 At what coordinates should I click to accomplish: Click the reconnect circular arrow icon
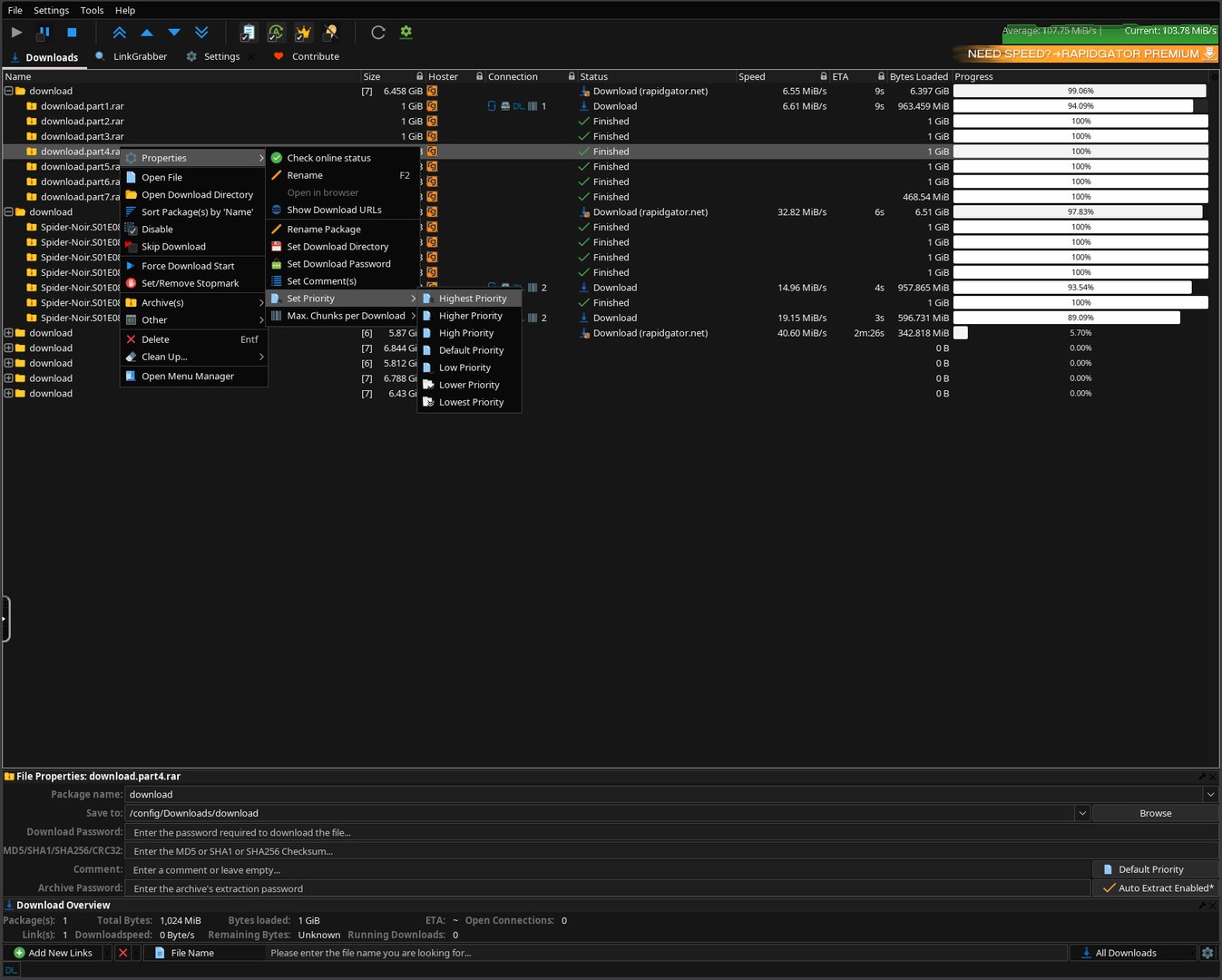tap(378, 32)
